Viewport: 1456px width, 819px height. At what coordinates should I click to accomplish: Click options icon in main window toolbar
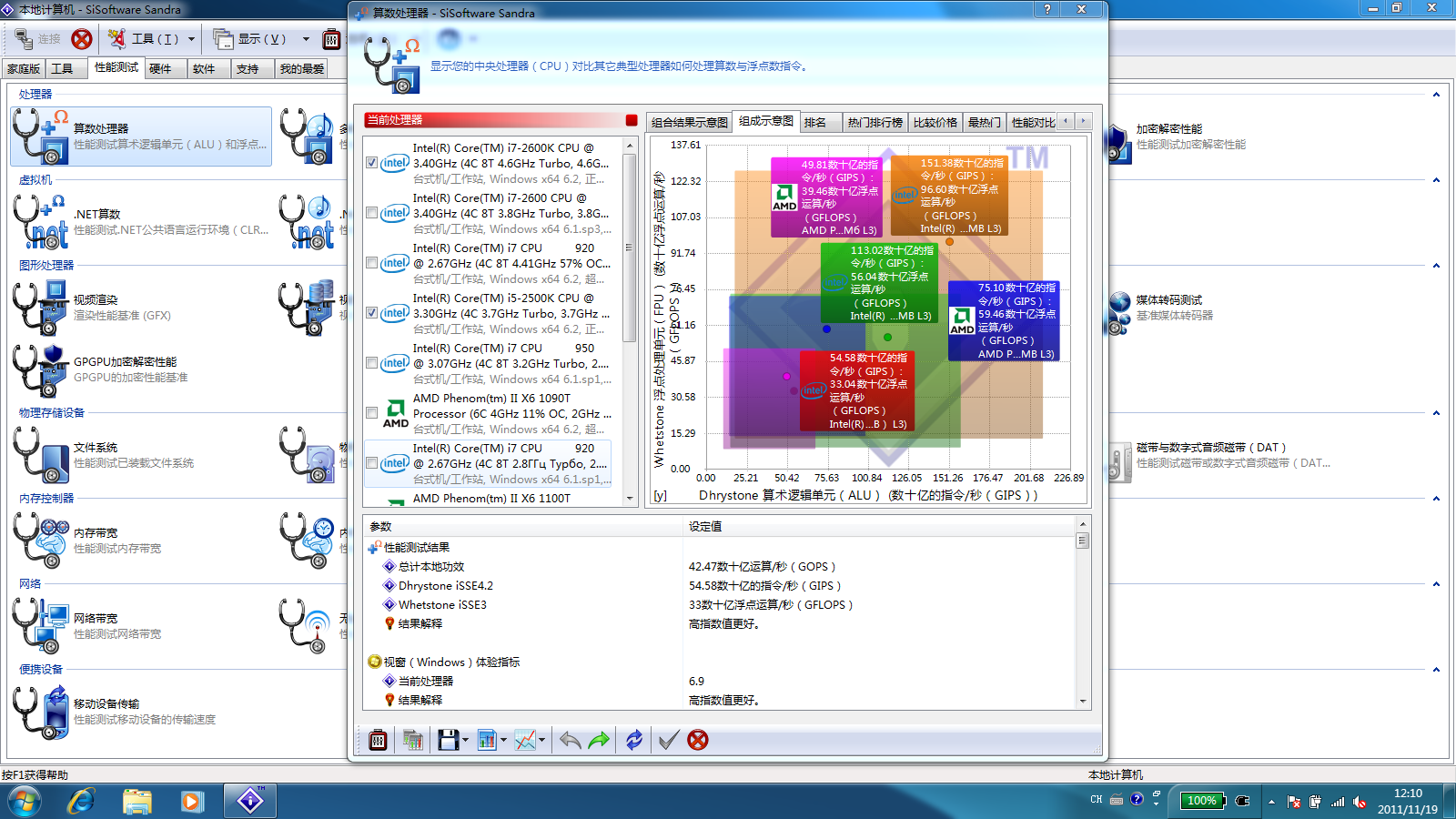[331, 39]
